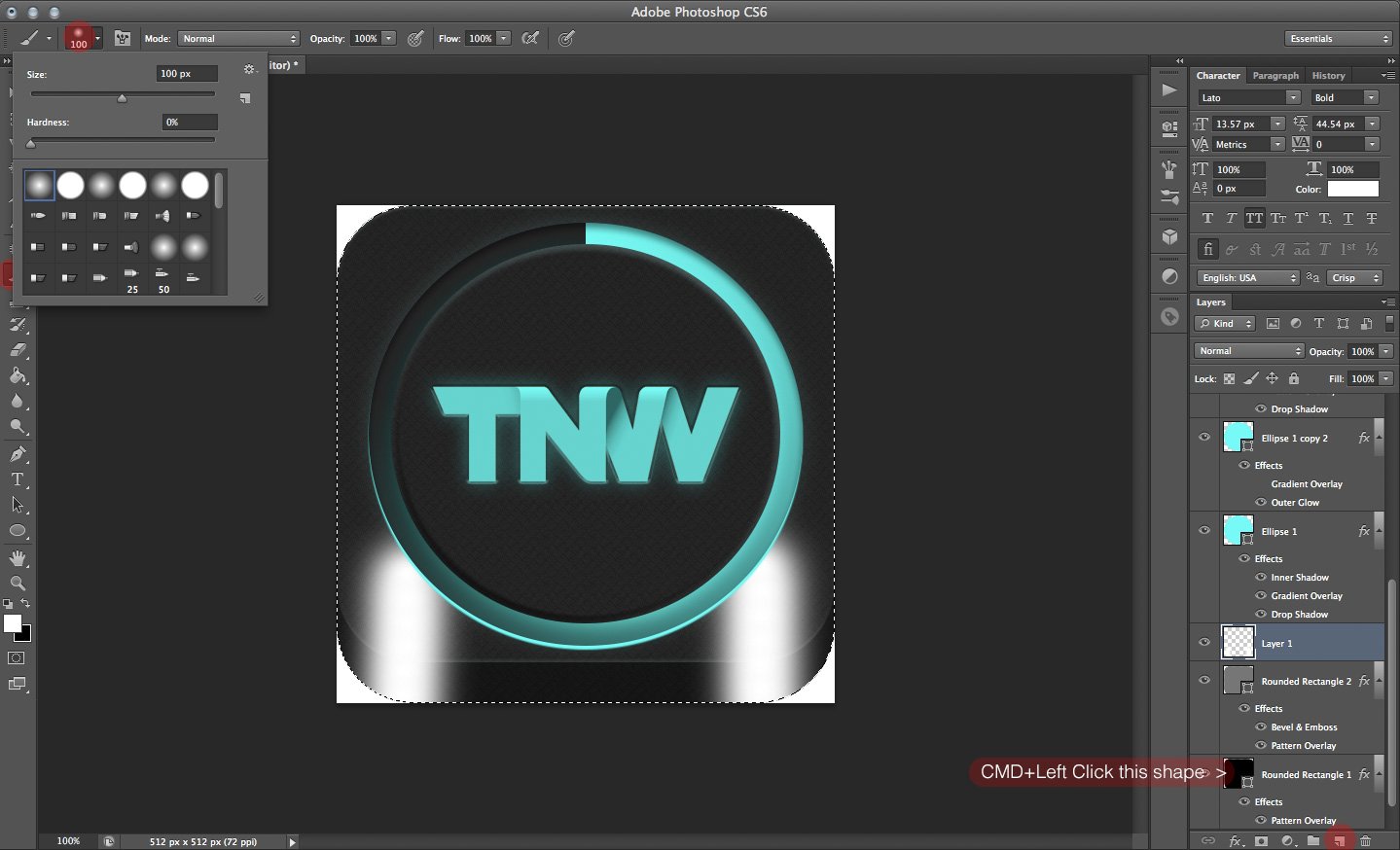The height and width of the screenshot is (850, 1400).
Task: Select the Pen tool
Action: tap(18, 454)
